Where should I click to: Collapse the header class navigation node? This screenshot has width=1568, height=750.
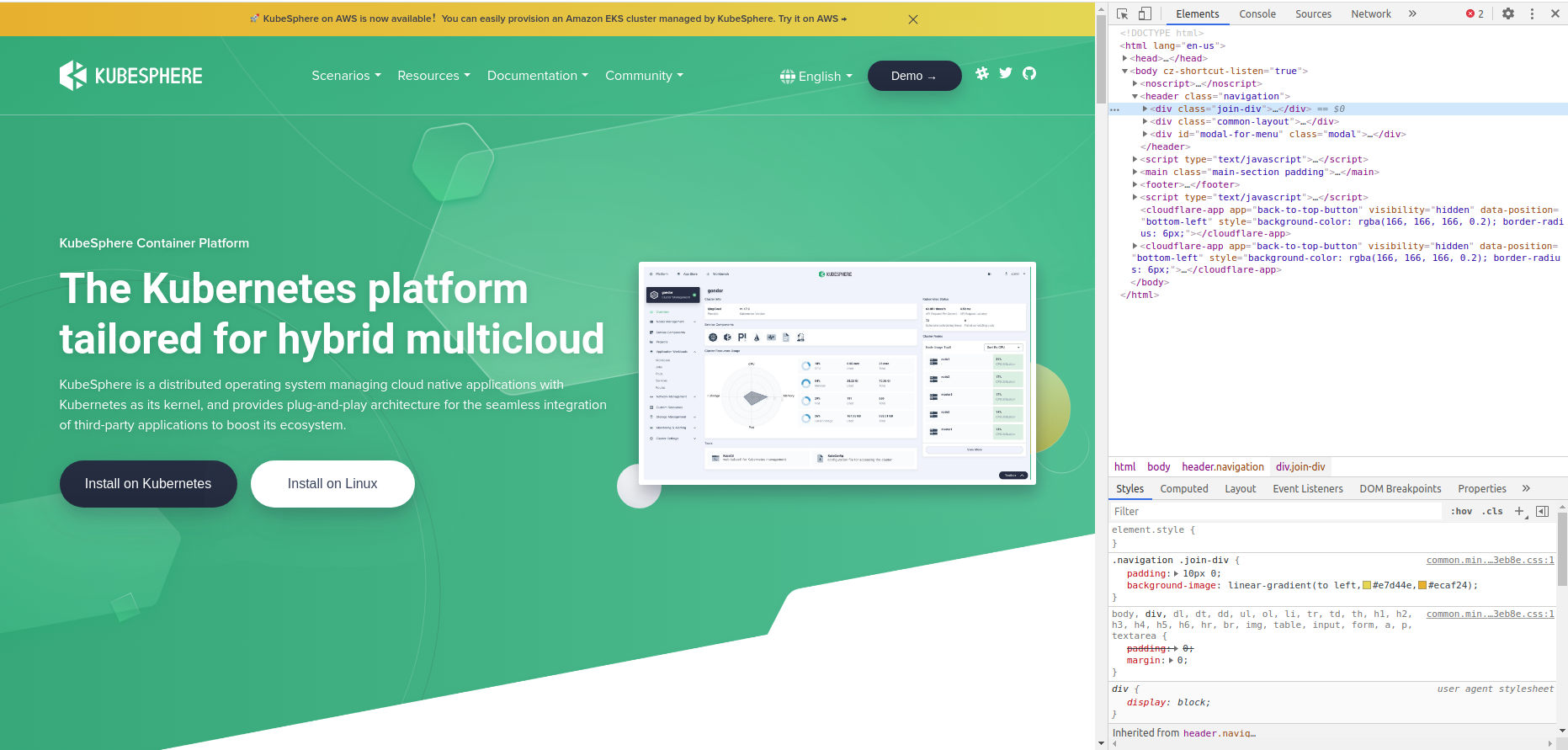coord(1135,97)
